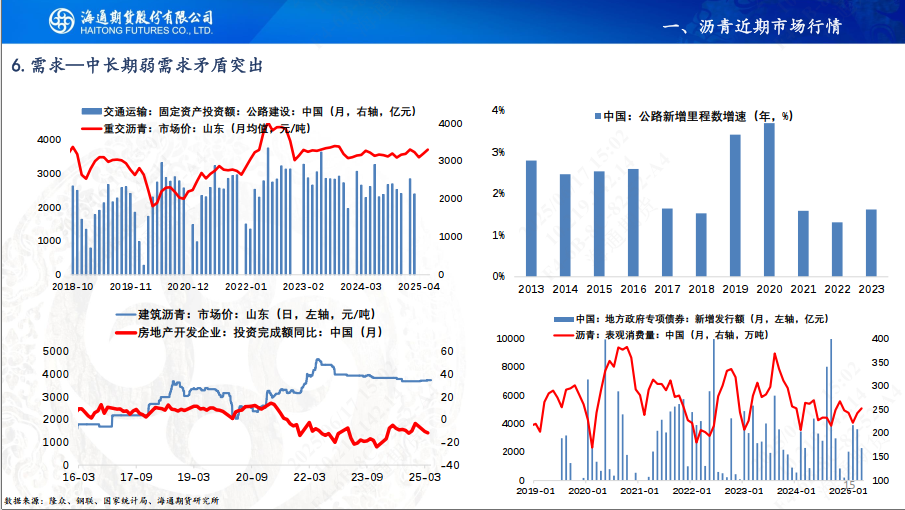Image resolution: width=905 pixels, height=510 pixels.
Task: Click the 2015 bar in road mileage chart
Action: [599, 223]
